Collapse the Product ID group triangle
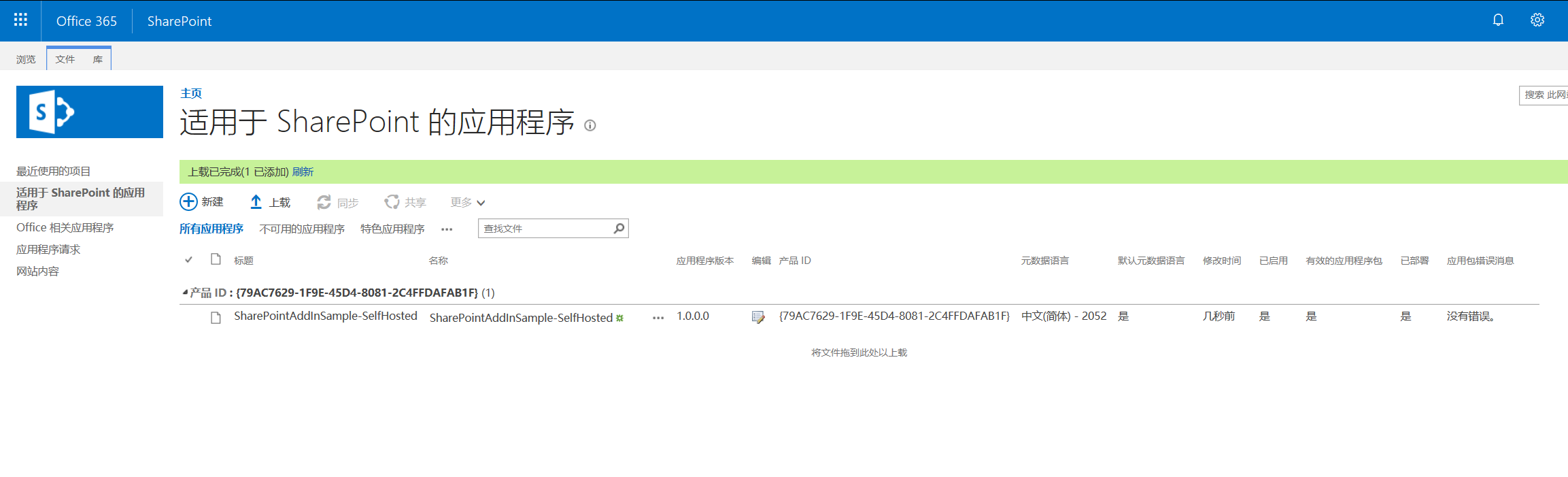Image resolution: width=1568 pixels, height=477 pixels. click(x=185, y=293)
